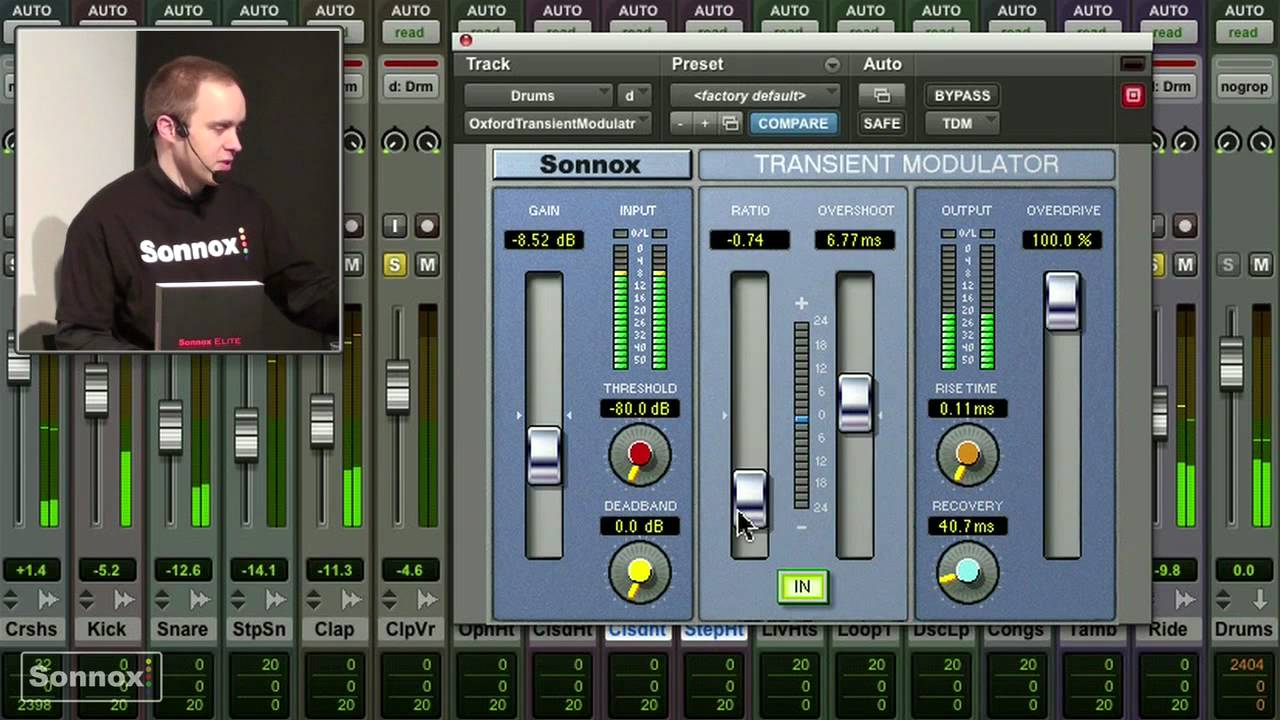Open the Drums track selector

(538, 96)
